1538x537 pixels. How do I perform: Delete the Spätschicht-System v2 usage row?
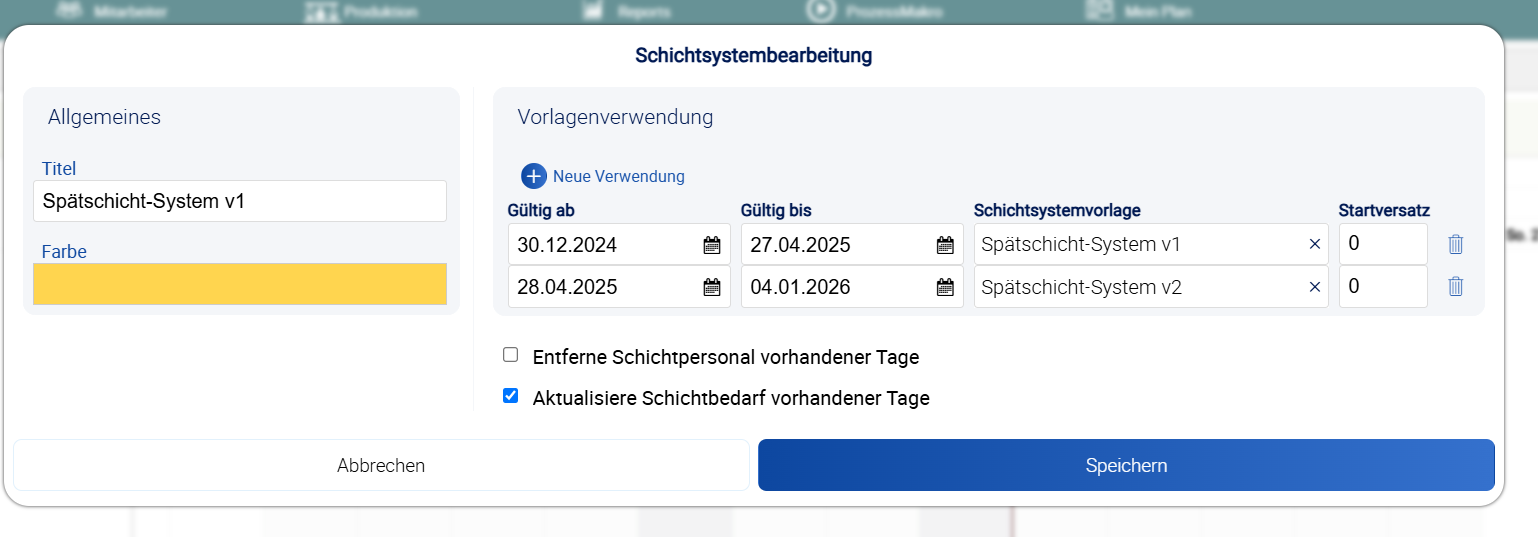tap(1456, 286)
